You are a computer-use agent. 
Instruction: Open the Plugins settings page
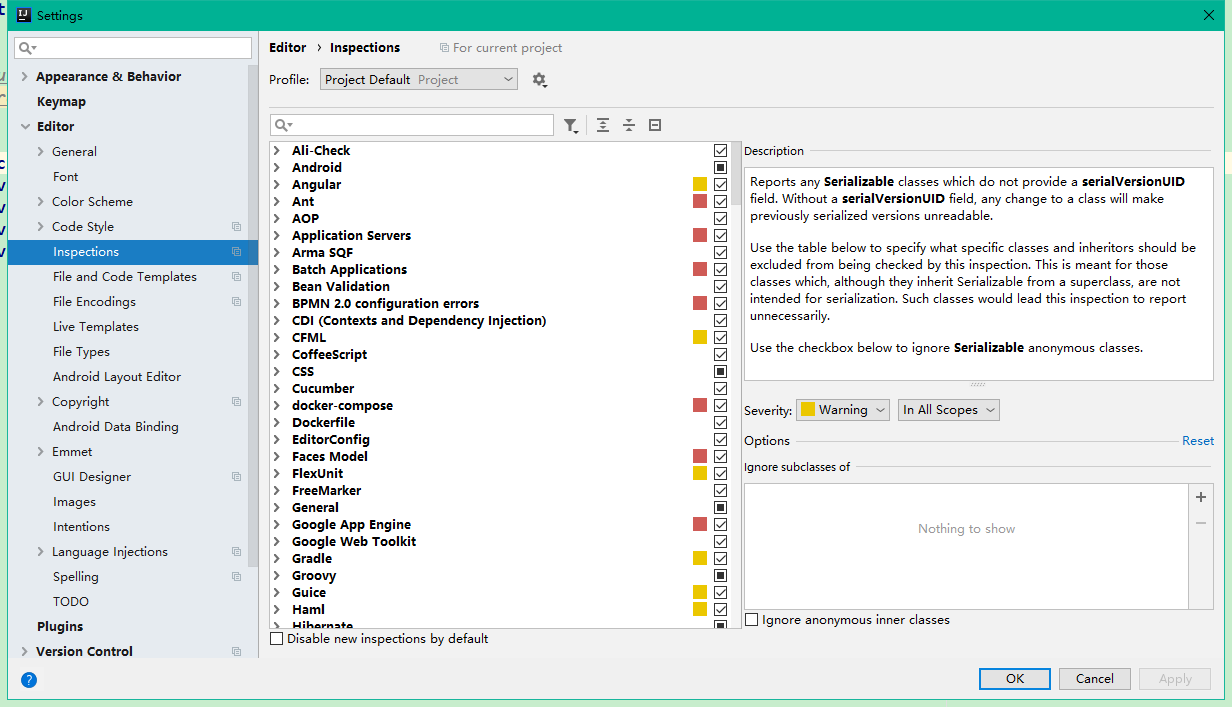pyautogui.click(x=60, y=627)
